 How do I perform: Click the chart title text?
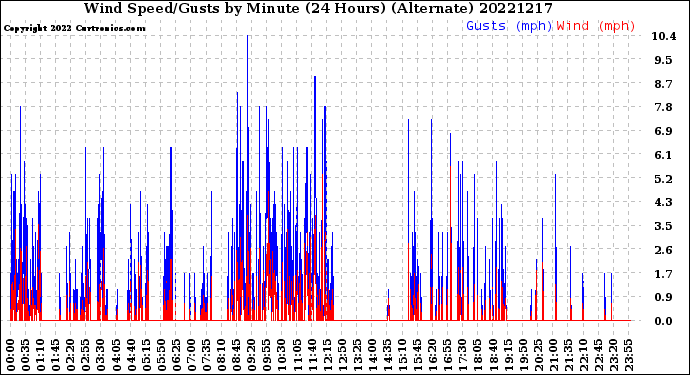[318, 8]
